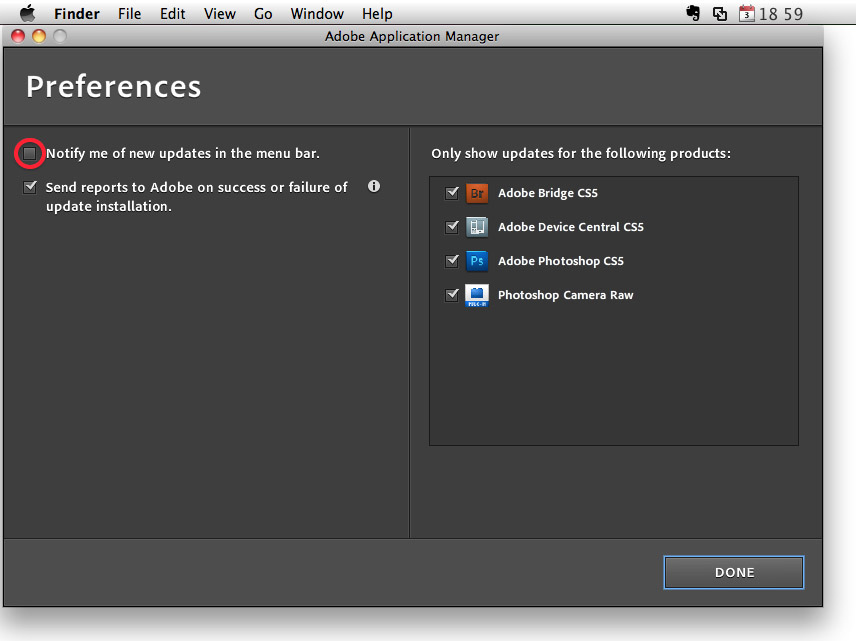Uncheck Send reports to Adobe checkbox

click(30, 187)
